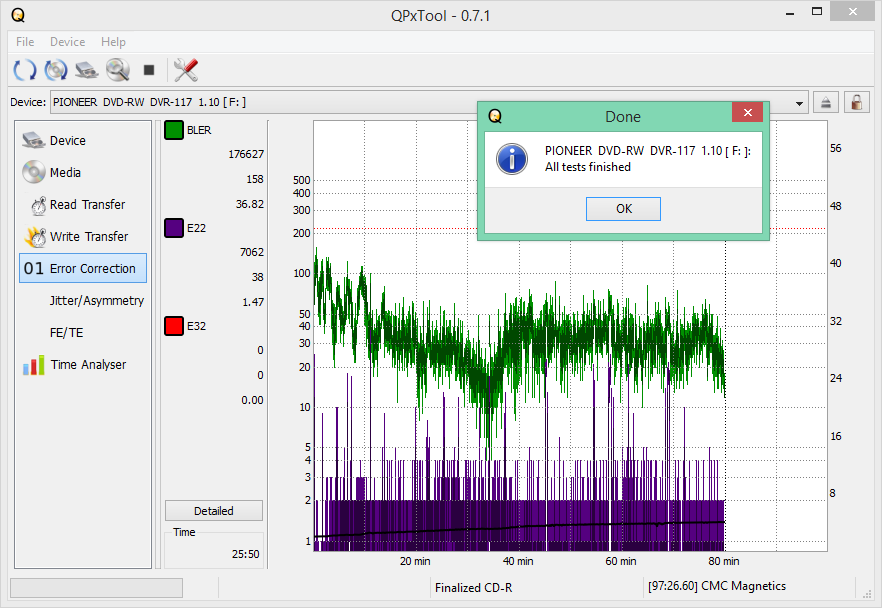Image resolution: width=882 pixels, height=608 pixels.
Task: Eject the disc with the eject icon
Action: pyautogui.click(x=826, y=102)
